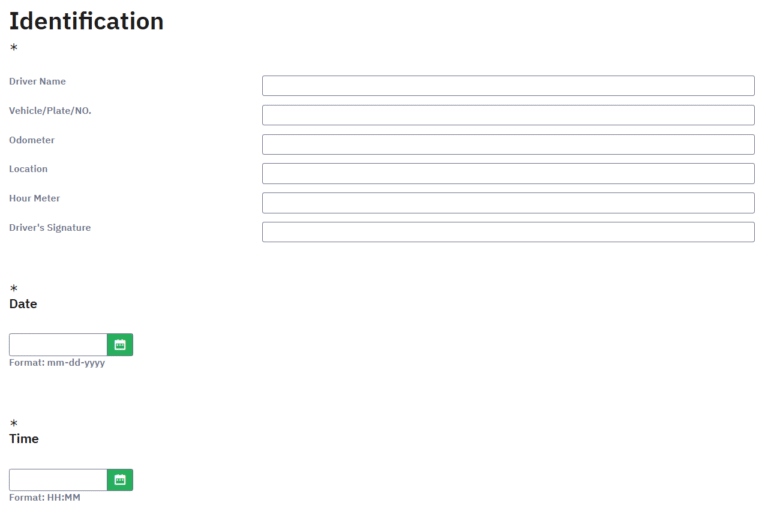Click the bold "Time" section heading
768x515 pixels.
[x=24, y=439]
